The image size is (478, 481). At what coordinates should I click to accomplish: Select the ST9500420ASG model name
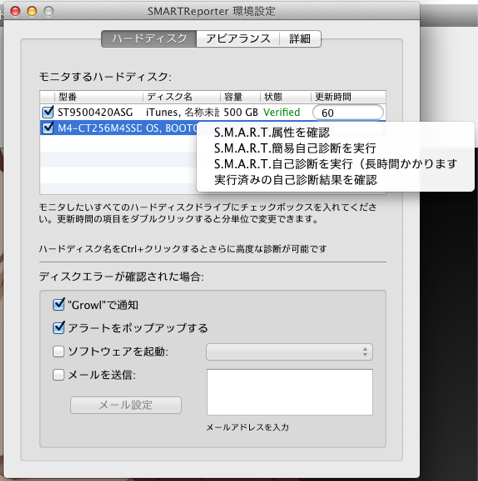(x=95, y=112)
